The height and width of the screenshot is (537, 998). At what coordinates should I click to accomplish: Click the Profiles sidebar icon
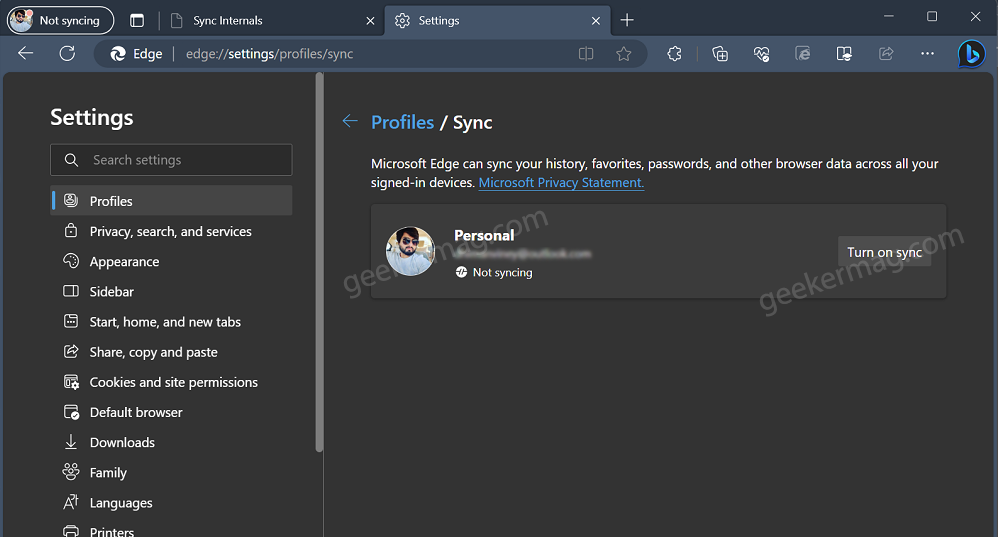[71, 200]
